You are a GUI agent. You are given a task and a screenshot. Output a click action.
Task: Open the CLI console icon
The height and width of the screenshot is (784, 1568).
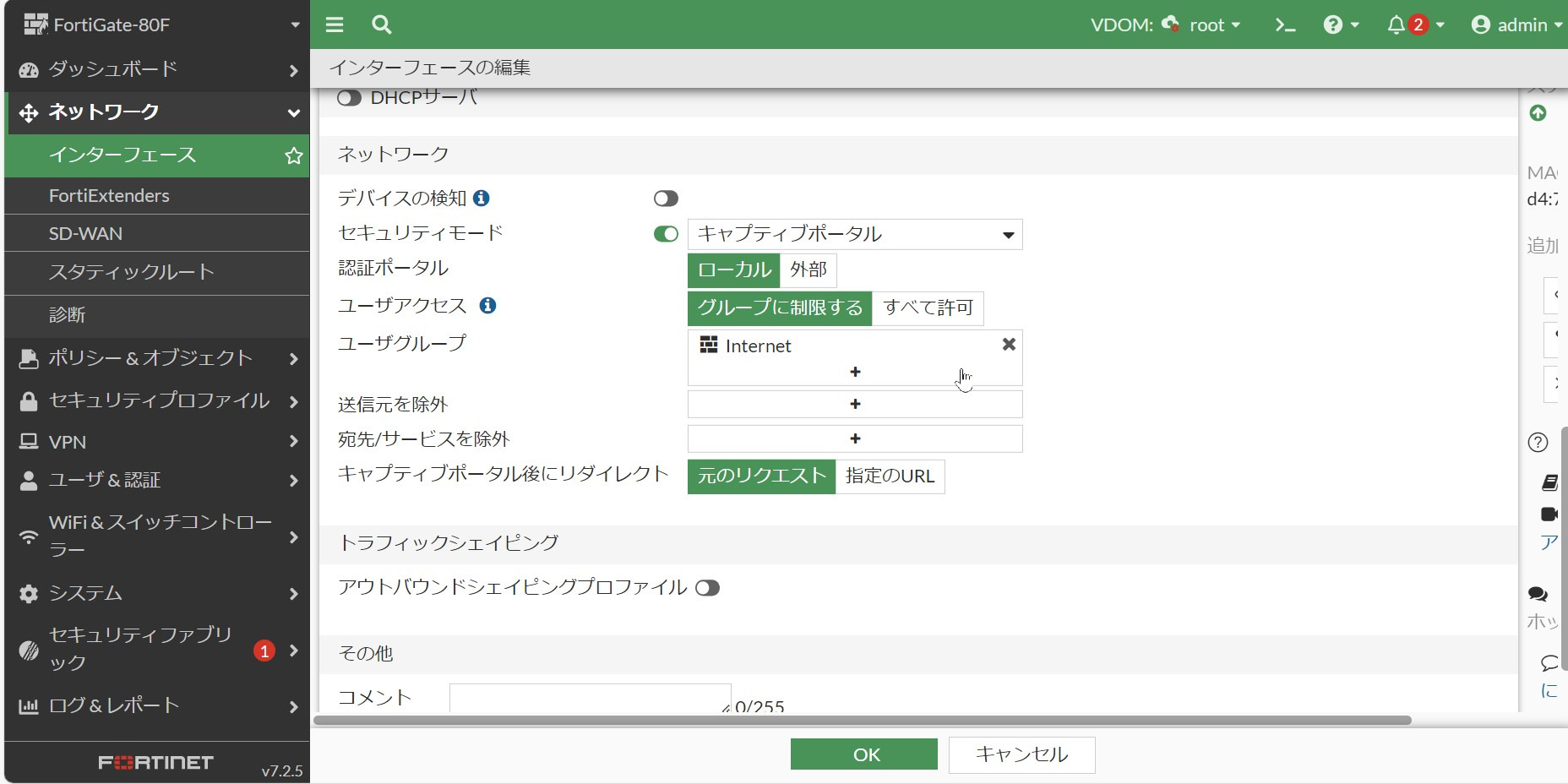(x=1285, y=25)
